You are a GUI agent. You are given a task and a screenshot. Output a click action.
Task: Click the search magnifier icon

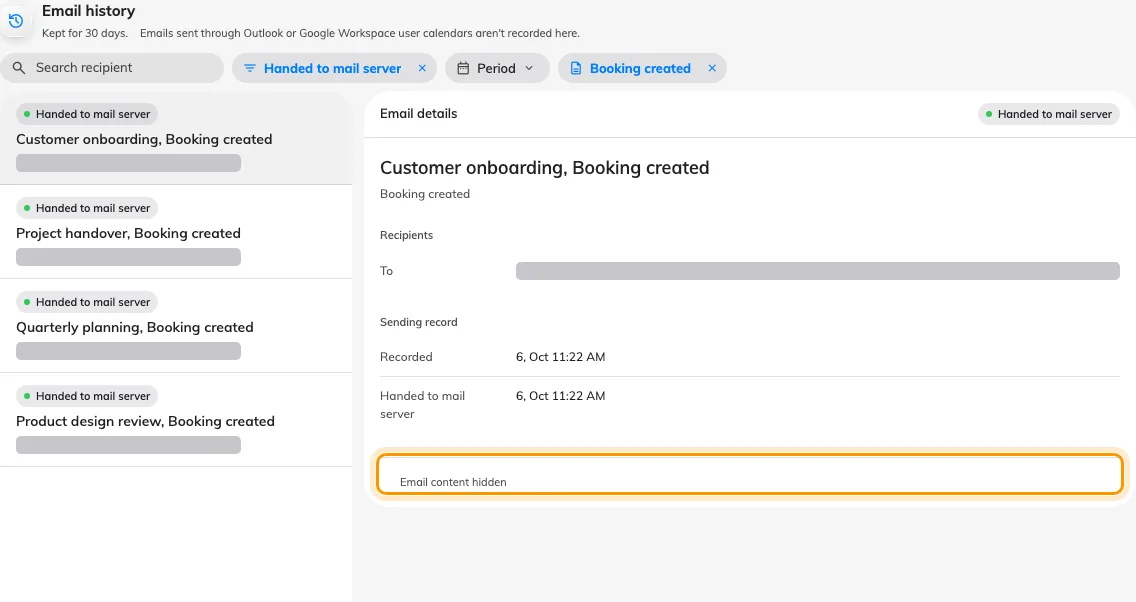tap(19, 67)
